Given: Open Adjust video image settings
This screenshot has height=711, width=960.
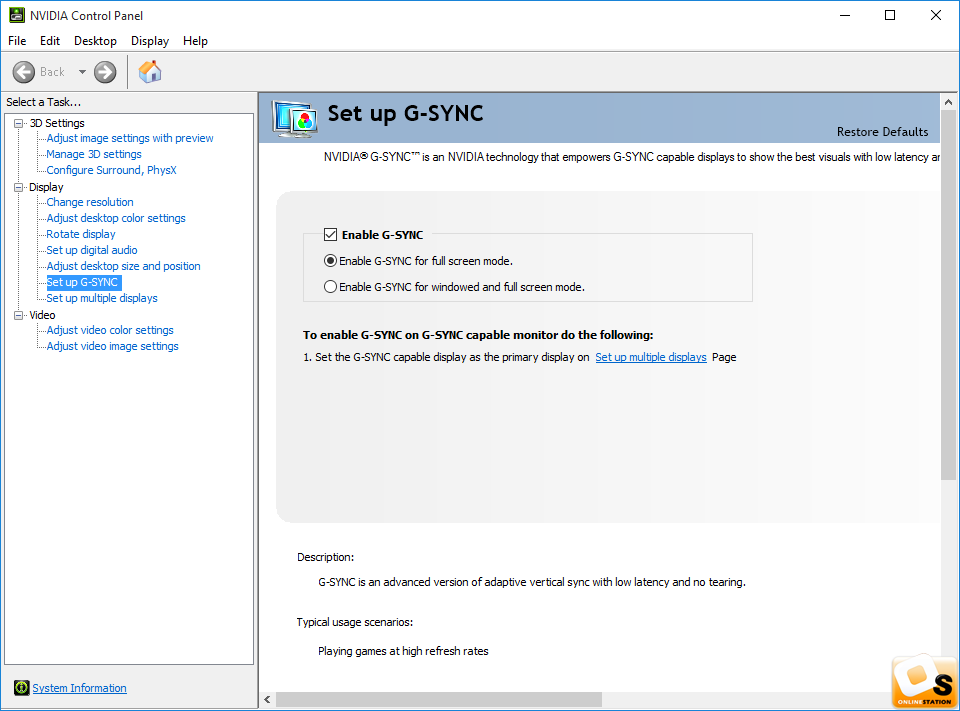Looking at the screenshot, I should (x=113, y=346).
